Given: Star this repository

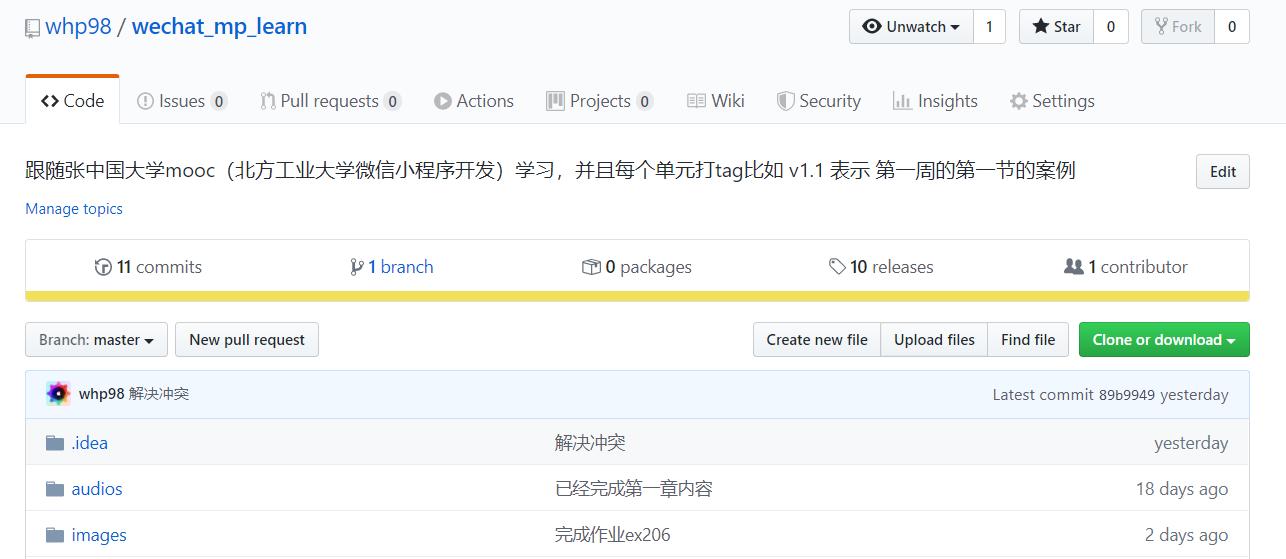Looking at the screenshot, I should (x=1057, y=27).
